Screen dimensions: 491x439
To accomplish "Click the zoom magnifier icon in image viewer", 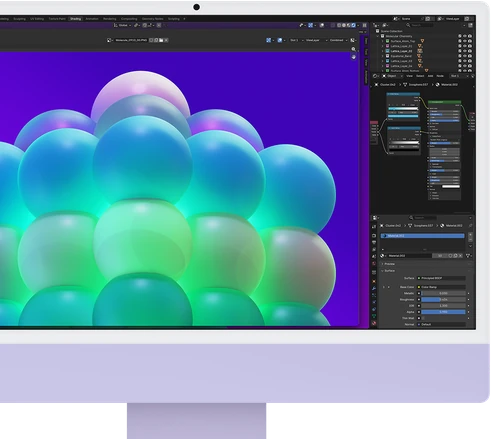I will click(353, 49).
